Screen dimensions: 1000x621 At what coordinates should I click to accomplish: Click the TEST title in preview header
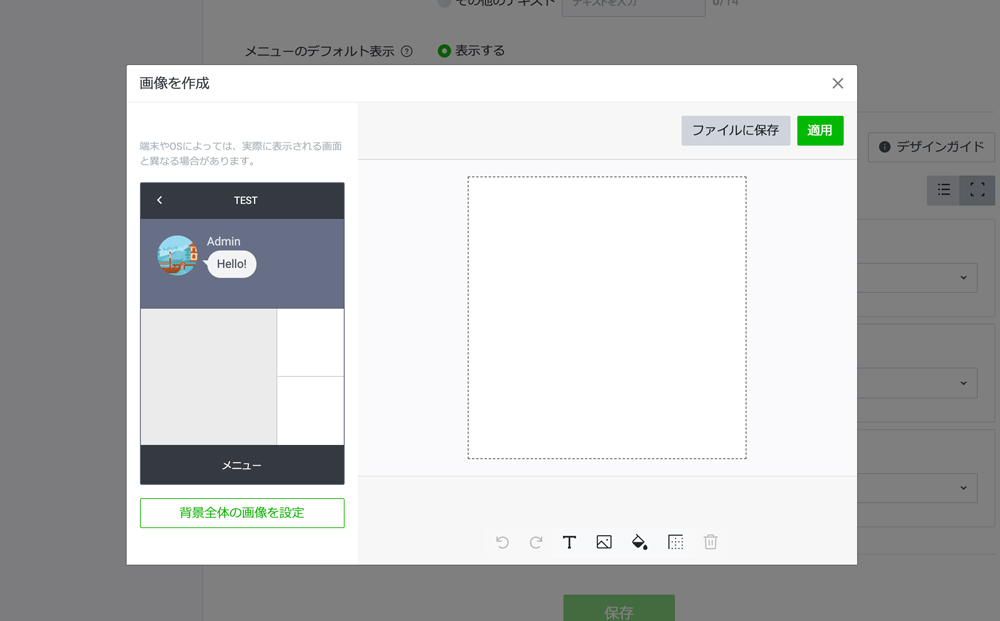(246, 200)
